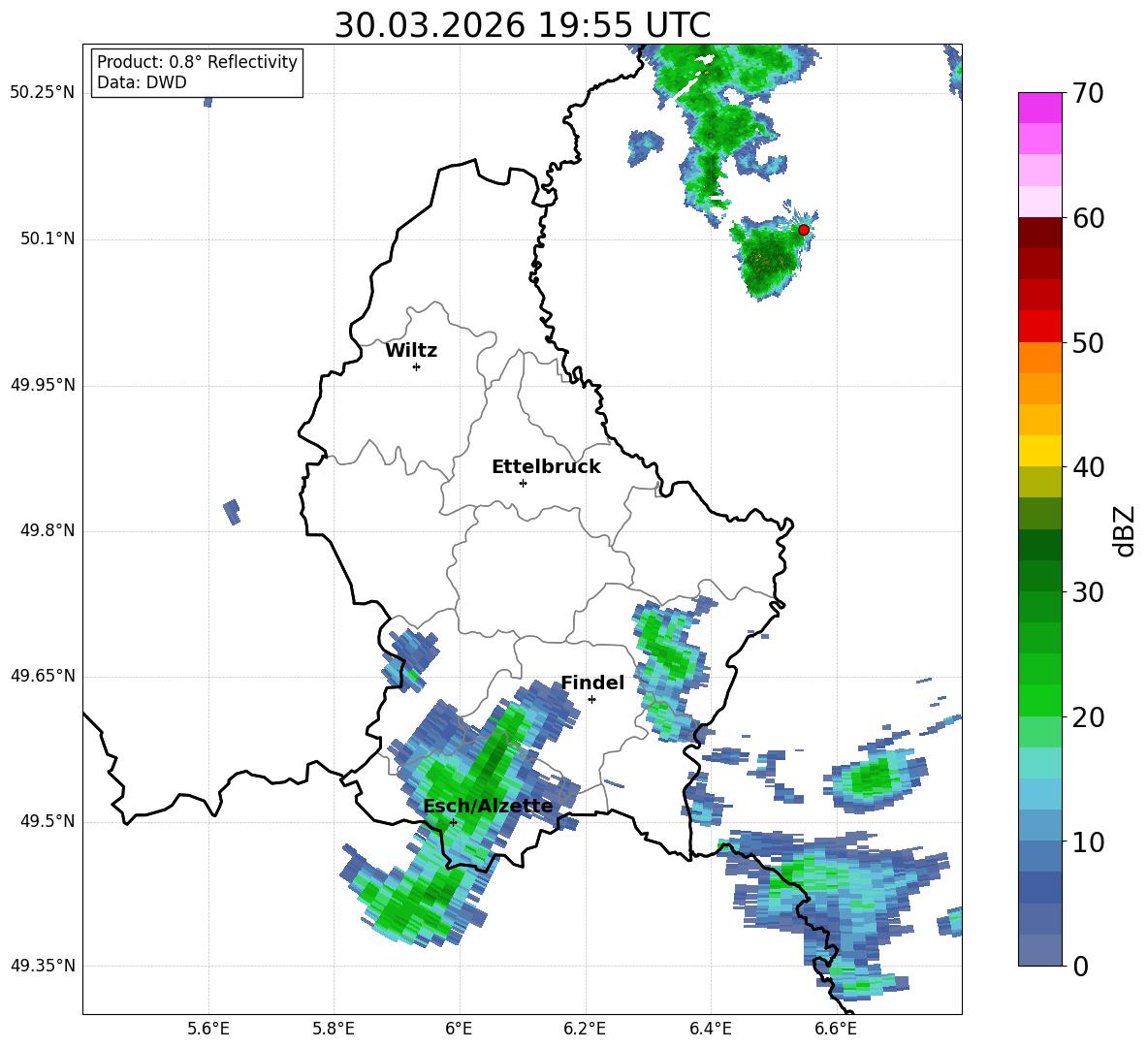The height and width of the screenshot is (1048, 1148).
Task: Click the bright red colorbar segment just above 50
Action: [1039, 327]
